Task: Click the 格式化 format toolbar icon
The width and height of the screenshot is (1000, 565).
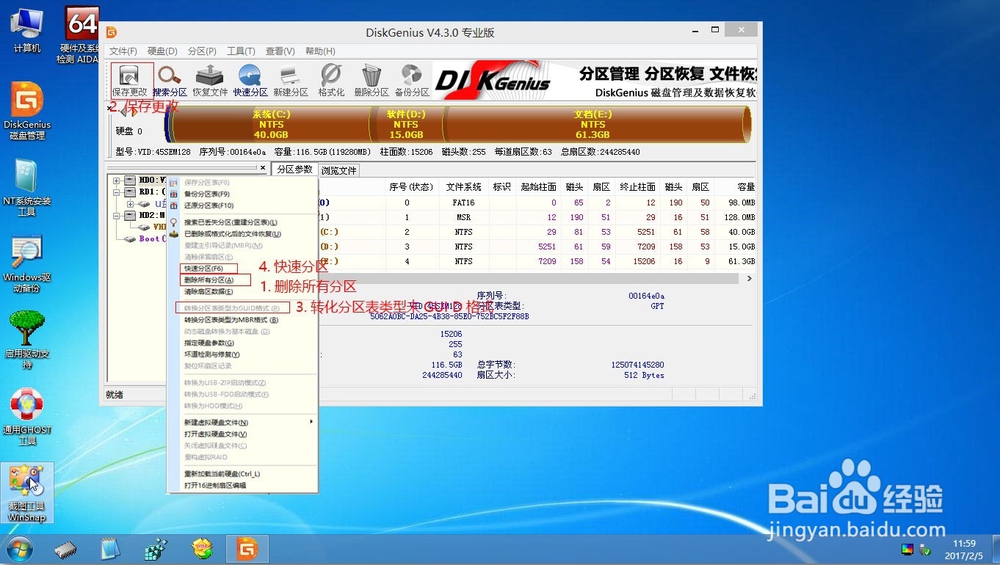Action: click(x=331, y=81)
